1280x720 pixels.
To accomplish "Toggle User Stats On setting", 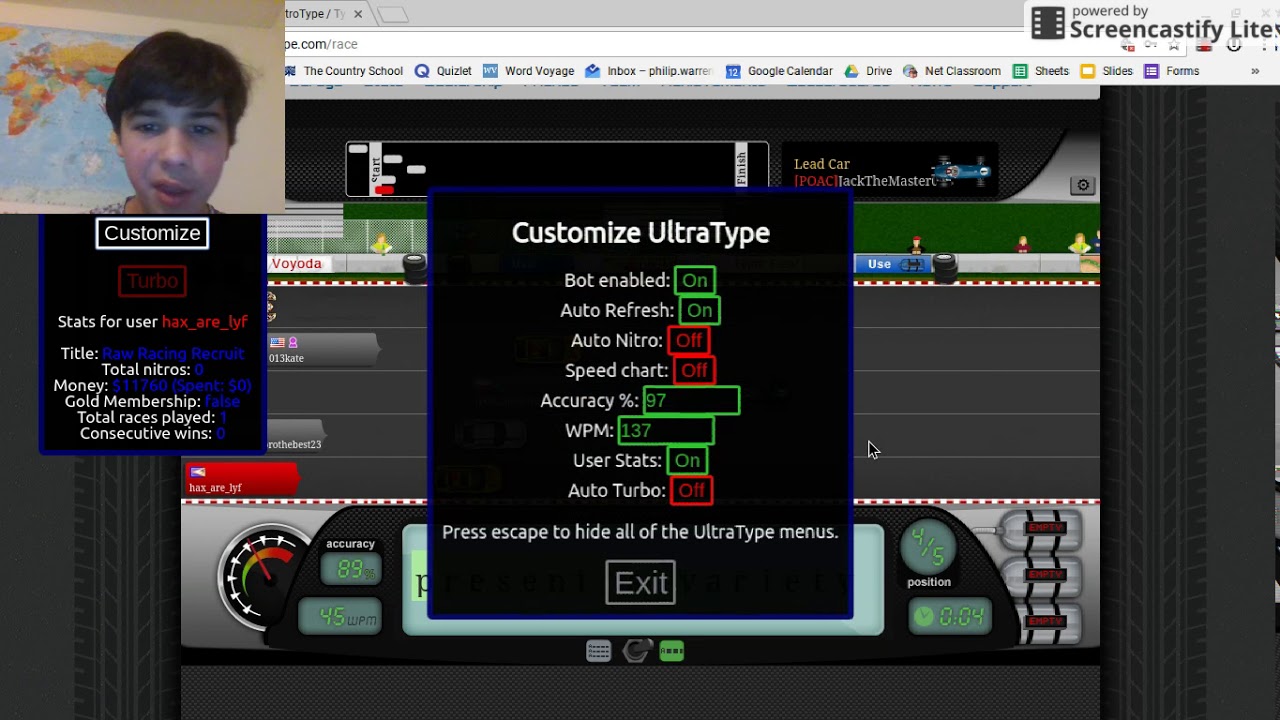I will click(x=687, y=461).
